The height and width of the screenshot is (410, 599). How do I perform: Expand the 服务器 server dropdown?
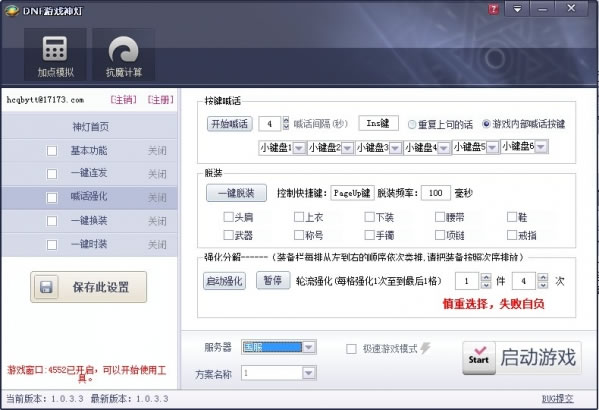coord(309,347)
